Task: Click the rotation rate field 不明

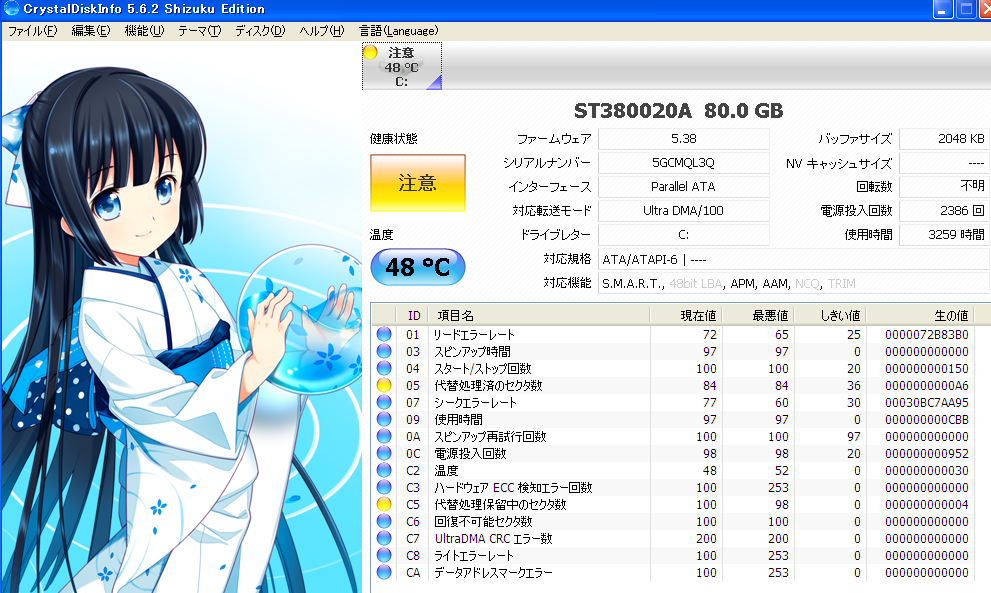Action: coord(944,186)
